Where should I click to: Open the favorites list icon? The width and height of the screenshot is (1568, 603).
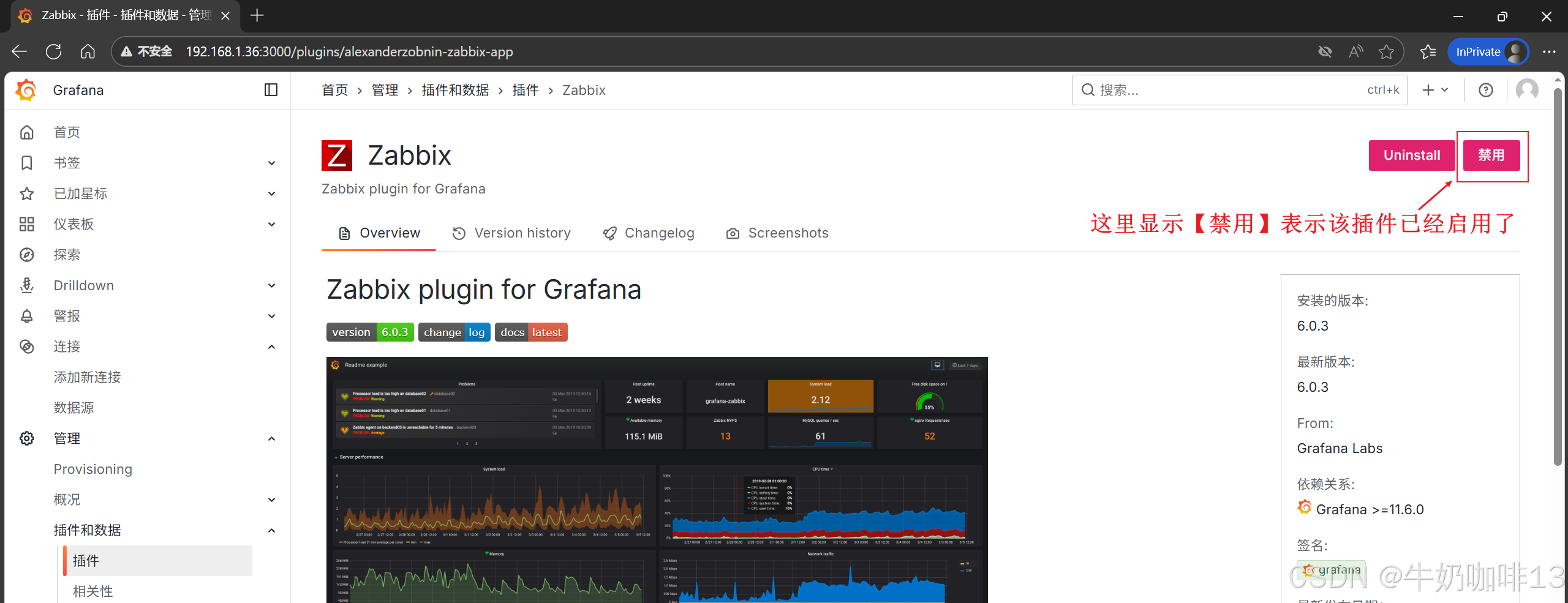[1428, 51]
